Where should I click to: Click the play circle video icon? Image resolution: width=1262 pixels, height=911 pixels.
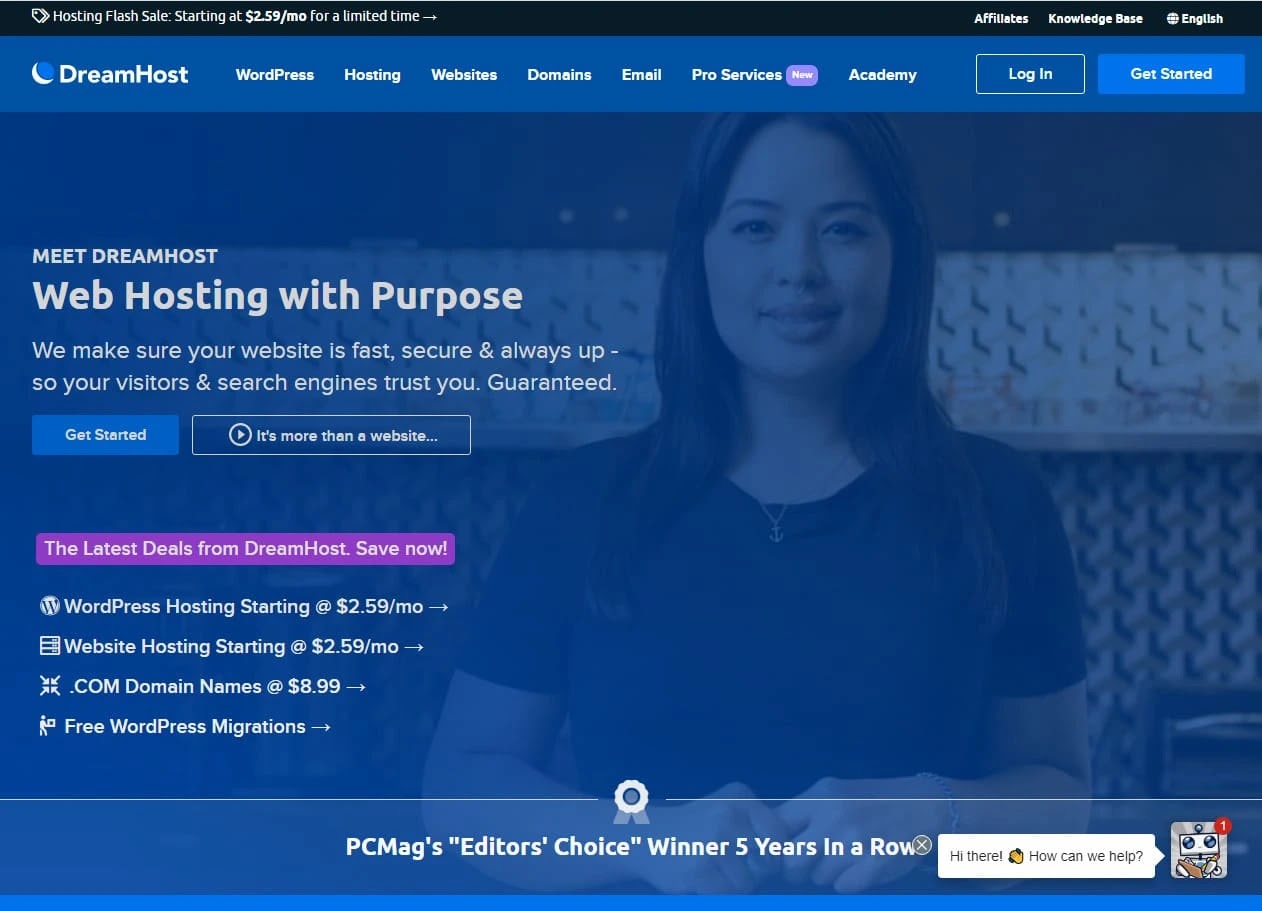pyautogui.click(x=240, y=435)
